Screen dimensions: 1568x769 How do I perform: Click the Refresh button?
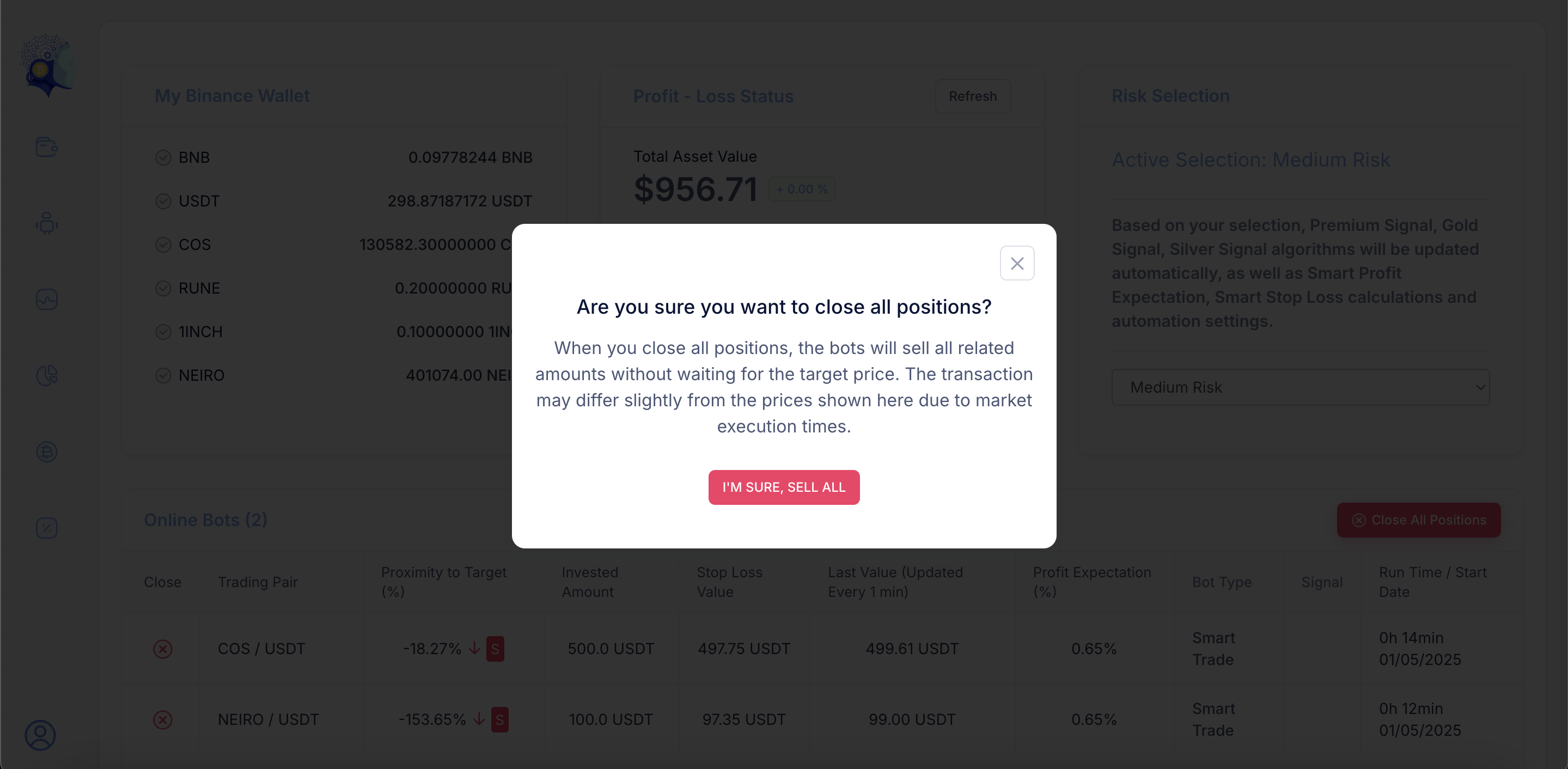coord(973,96)
